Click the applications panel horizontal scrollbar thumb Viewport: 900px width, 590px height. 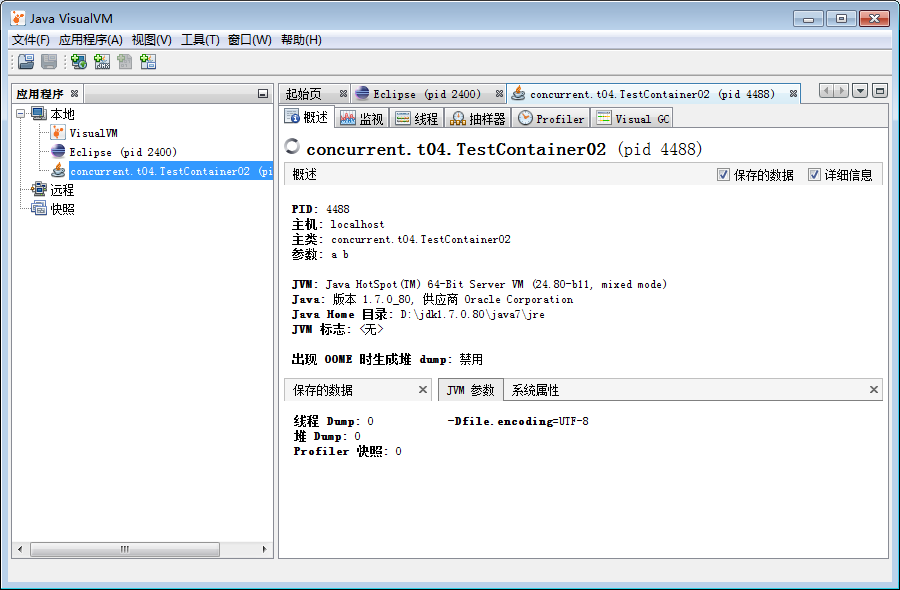point(125,549)
